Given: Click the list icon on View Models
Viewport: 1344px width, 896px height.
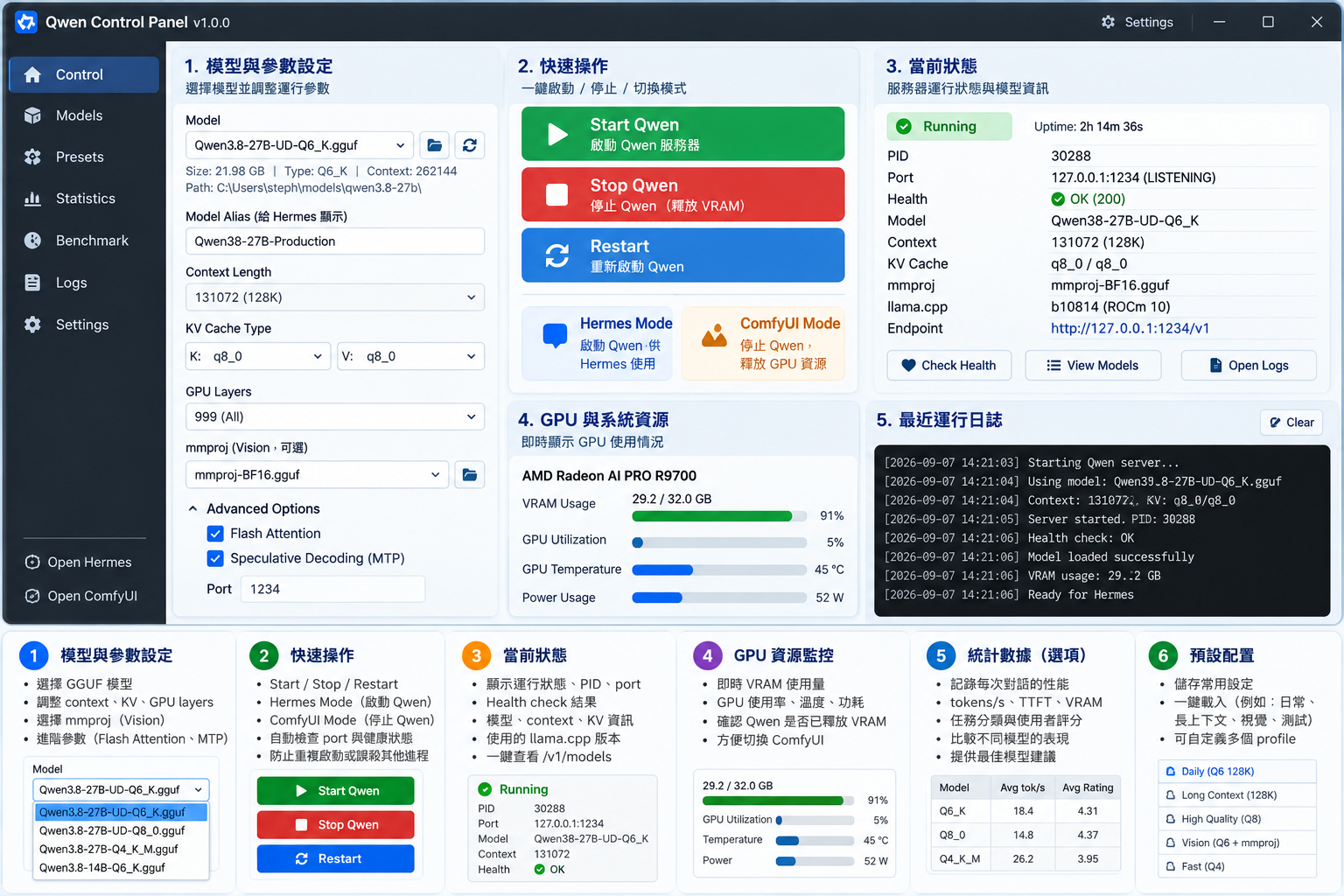Looking at the screenshot, I should pyautogui.click(x=1053, y=366).
